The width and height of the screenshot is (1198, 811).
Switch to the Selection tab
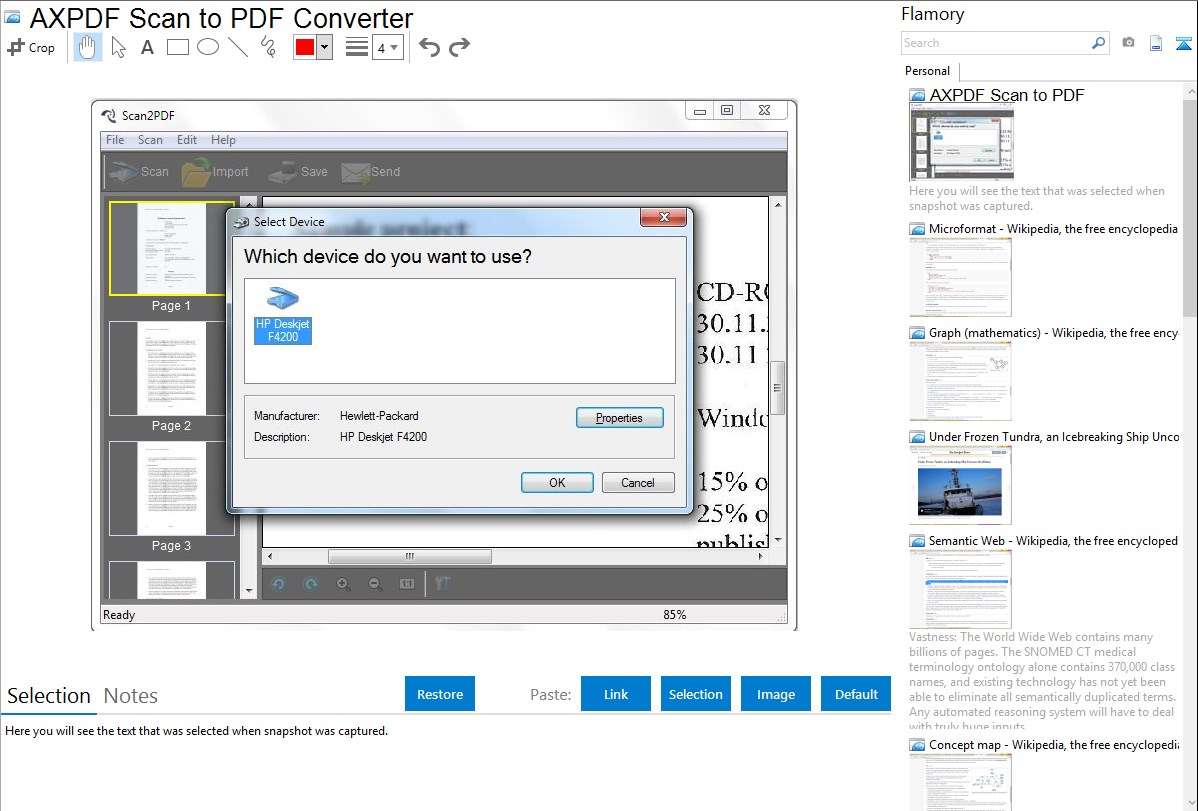(49, 696)
